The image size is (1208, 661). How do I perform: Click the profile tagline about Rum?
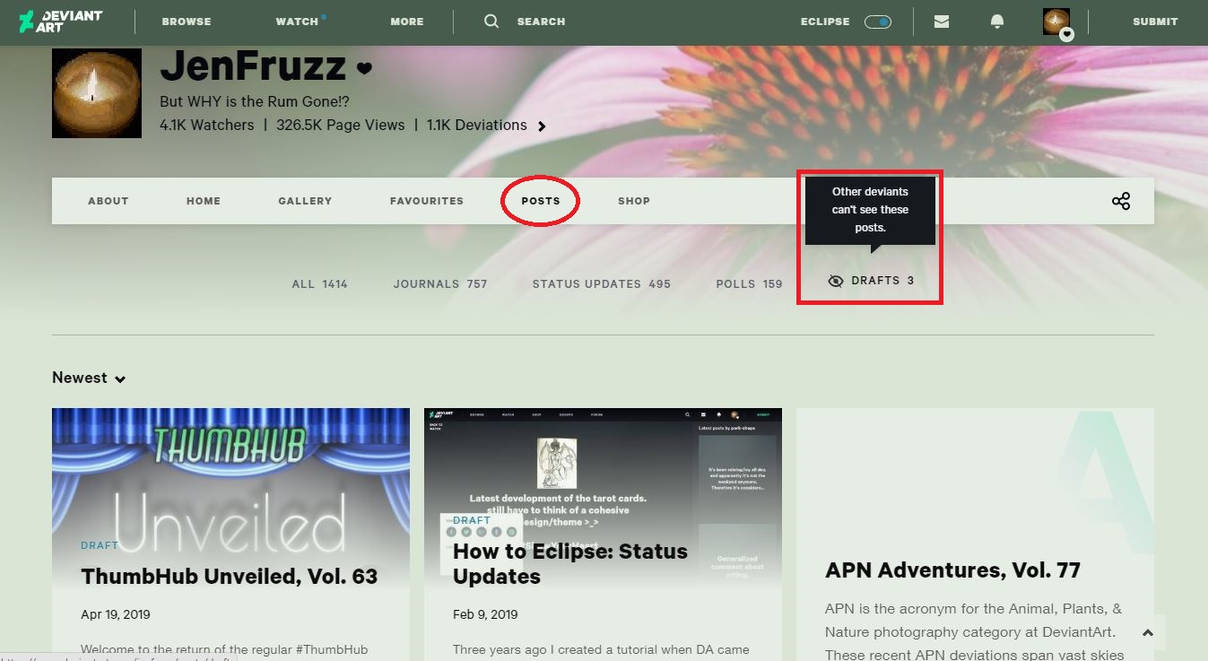tap(254, 102)
